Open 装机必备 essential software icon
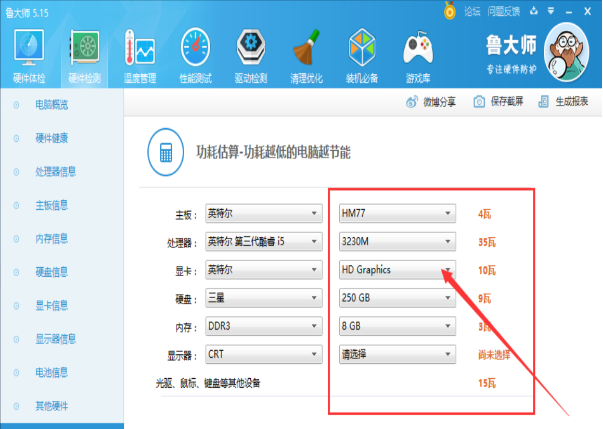 coord(361,52)
